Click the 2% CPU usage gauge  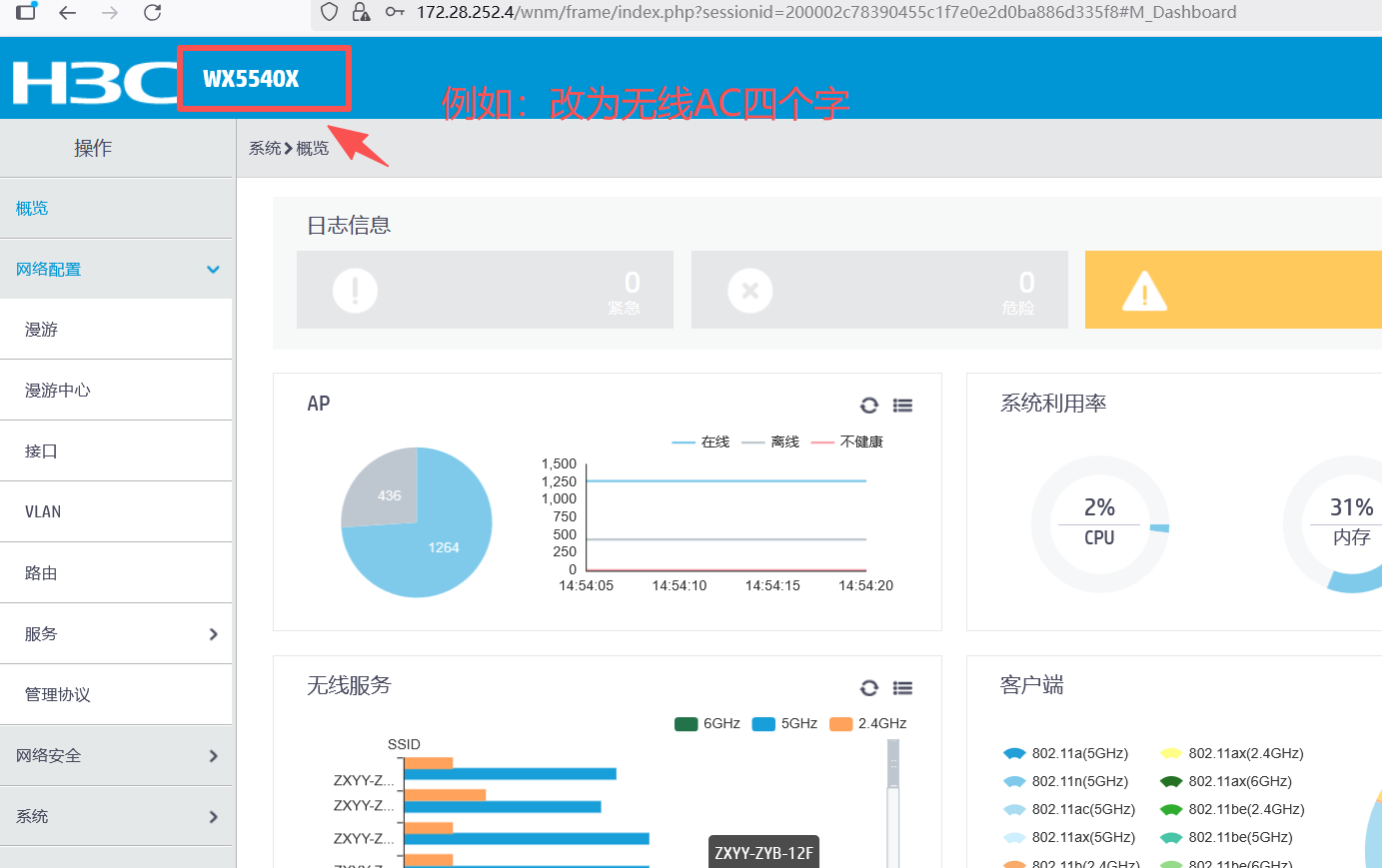pos(1099,524)
